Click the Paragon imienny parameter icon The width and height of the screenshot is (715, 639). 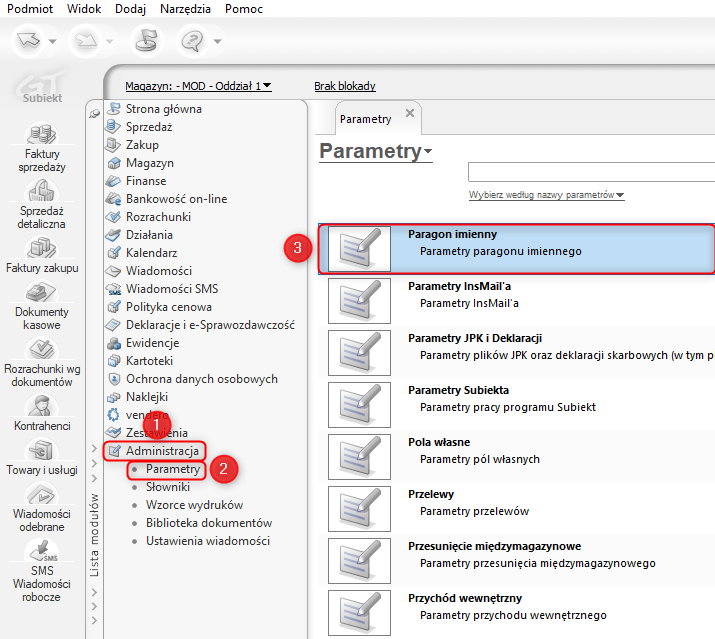(359, 248)
